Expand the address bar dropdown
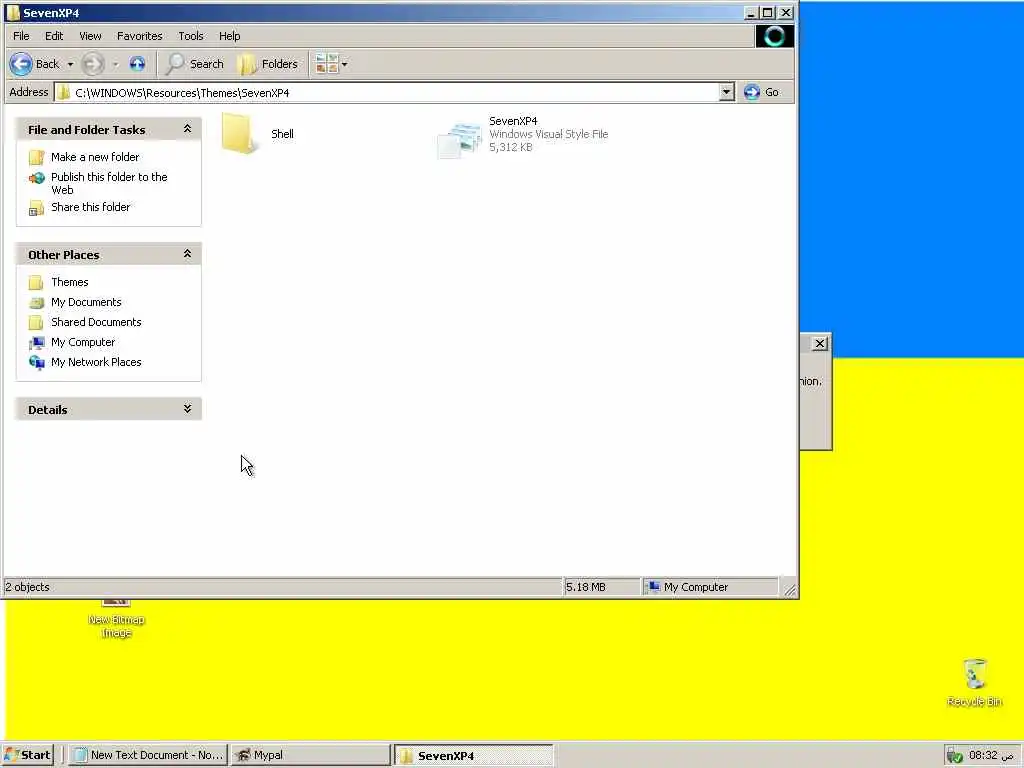Viewport: 1024px width, 768px height. pyautogui.click(x=727, y=93)
